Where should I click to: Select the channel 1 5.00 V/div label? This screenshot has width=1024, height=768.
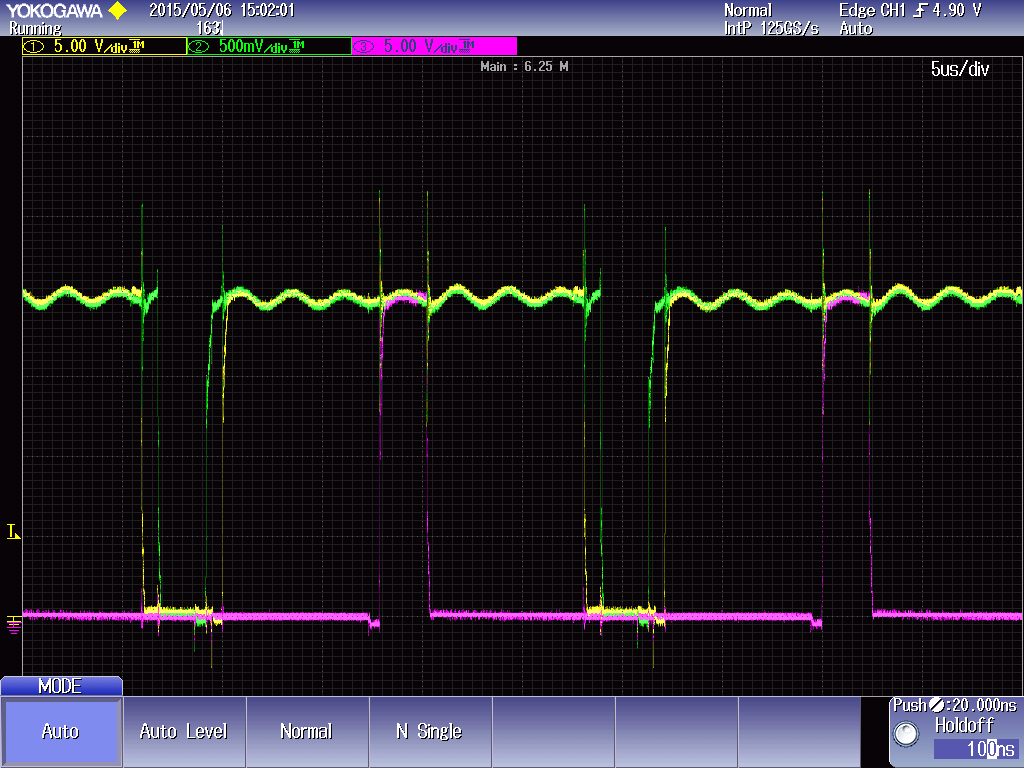tap(104, 46)
